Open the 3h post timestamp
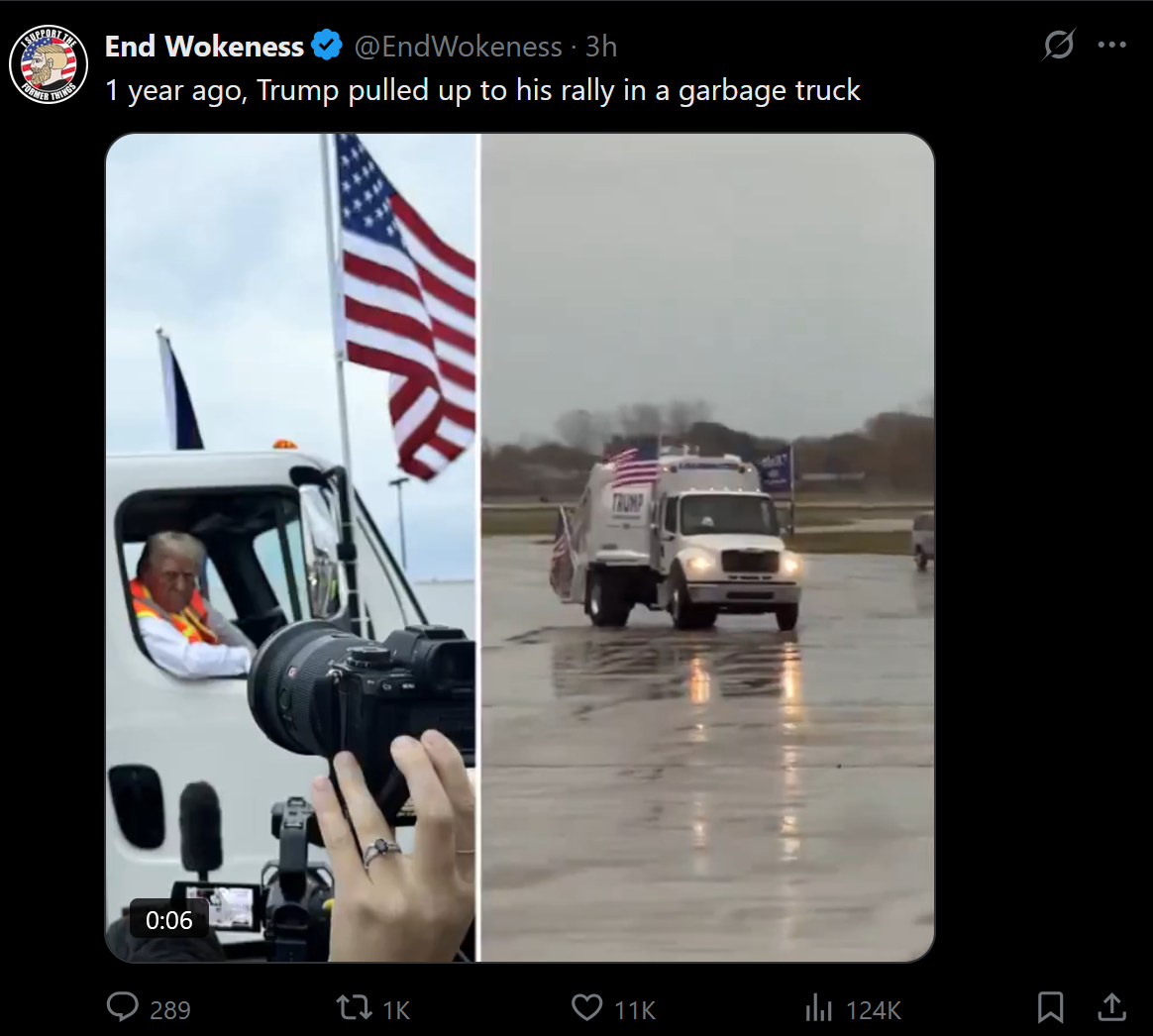This screenshot has width=1153, height=1036. 600,47
